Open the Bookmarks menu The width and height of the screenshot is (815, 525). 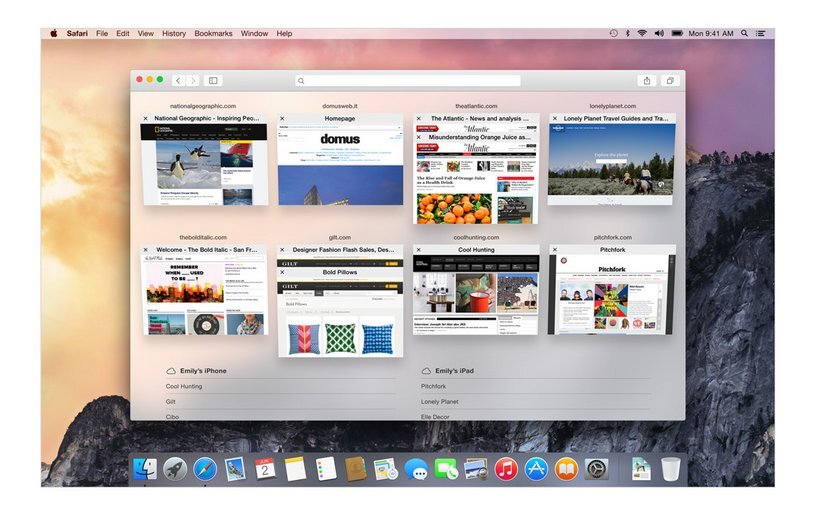[x=213, y=33]
